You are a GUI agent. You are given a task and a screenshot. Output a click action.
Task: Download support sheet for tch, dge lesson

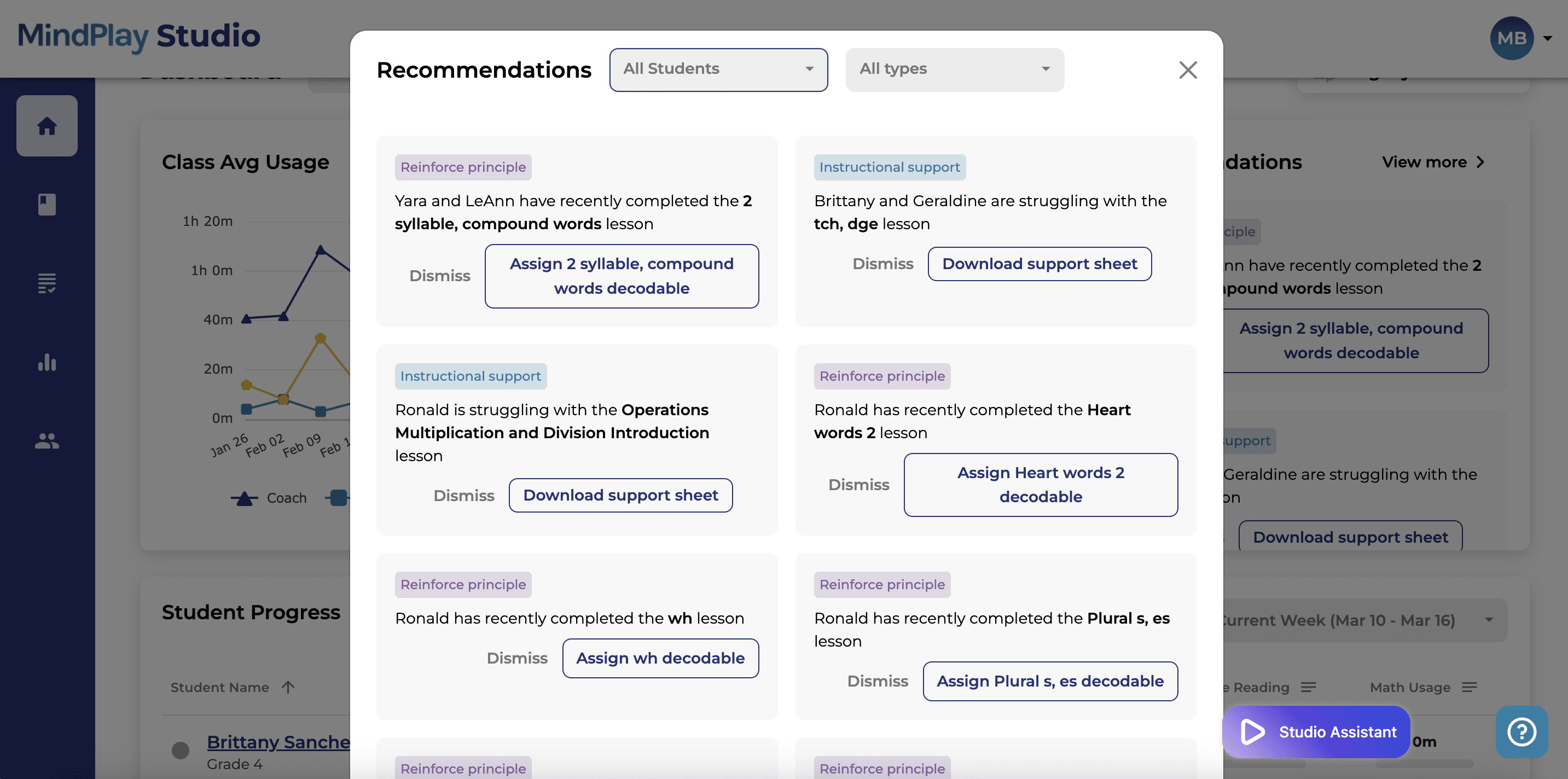[x=1039, y=264]
